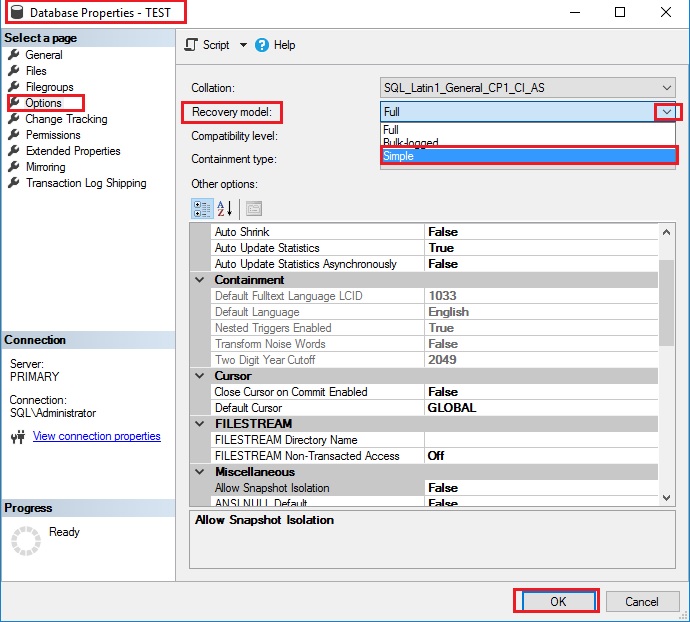Click View connection properties link

point(96,436)
